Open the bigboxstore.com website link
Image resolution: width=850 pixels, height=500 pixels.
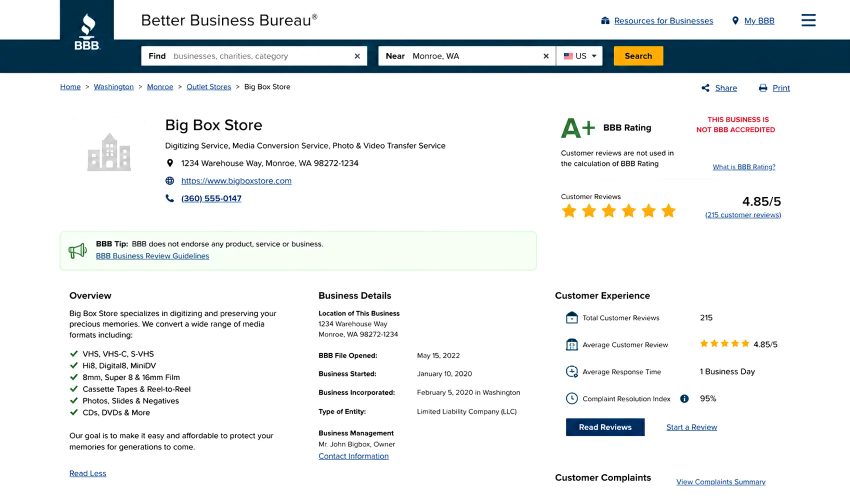(x=236, y=181)
